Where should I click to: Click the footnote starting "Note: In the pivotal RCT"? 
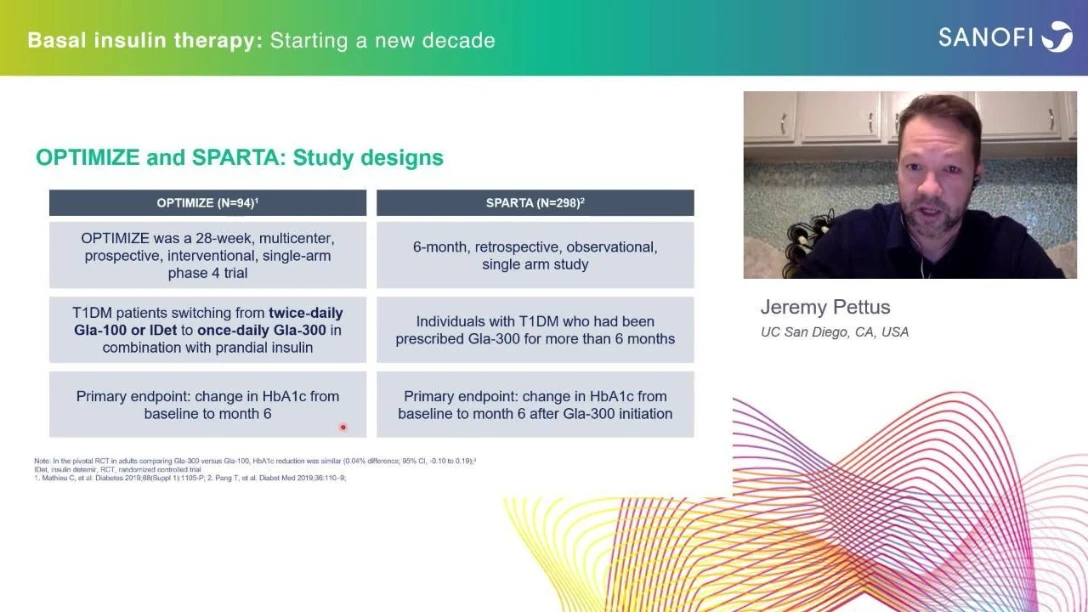[255, 461]
